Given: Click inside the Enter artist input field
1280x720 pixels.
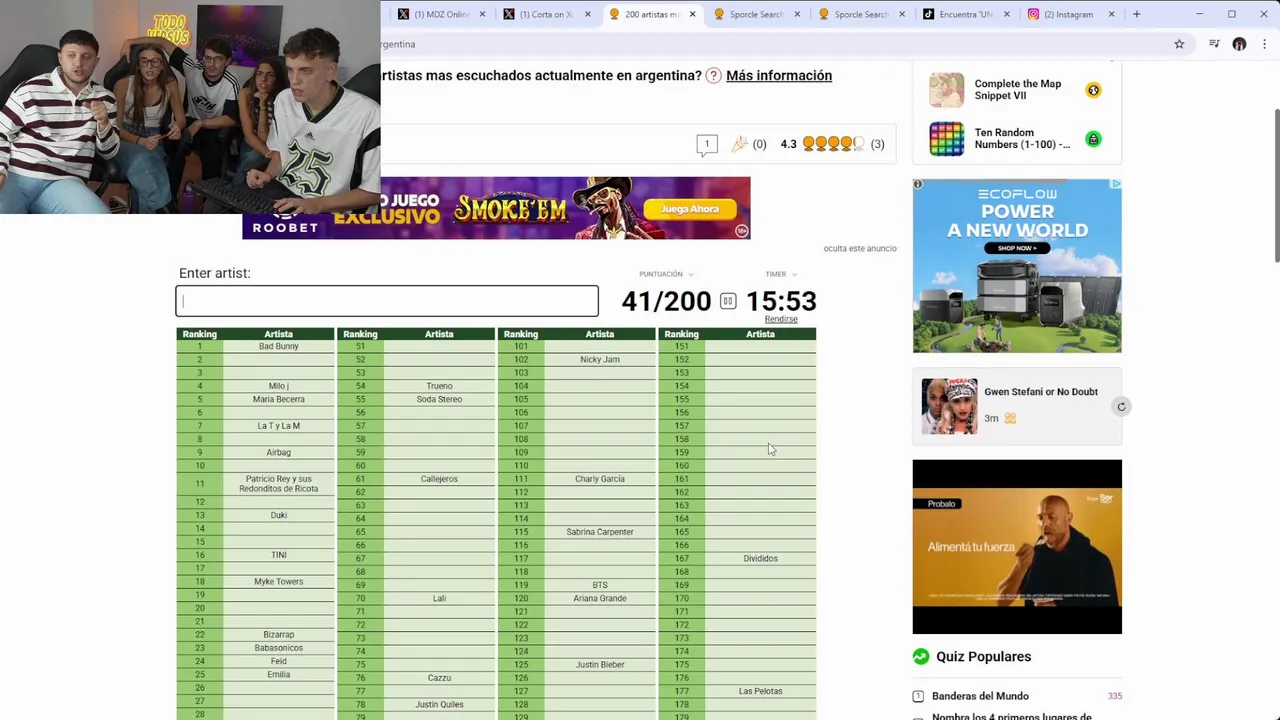Looking at the screenshot, I should click(387, 301).
